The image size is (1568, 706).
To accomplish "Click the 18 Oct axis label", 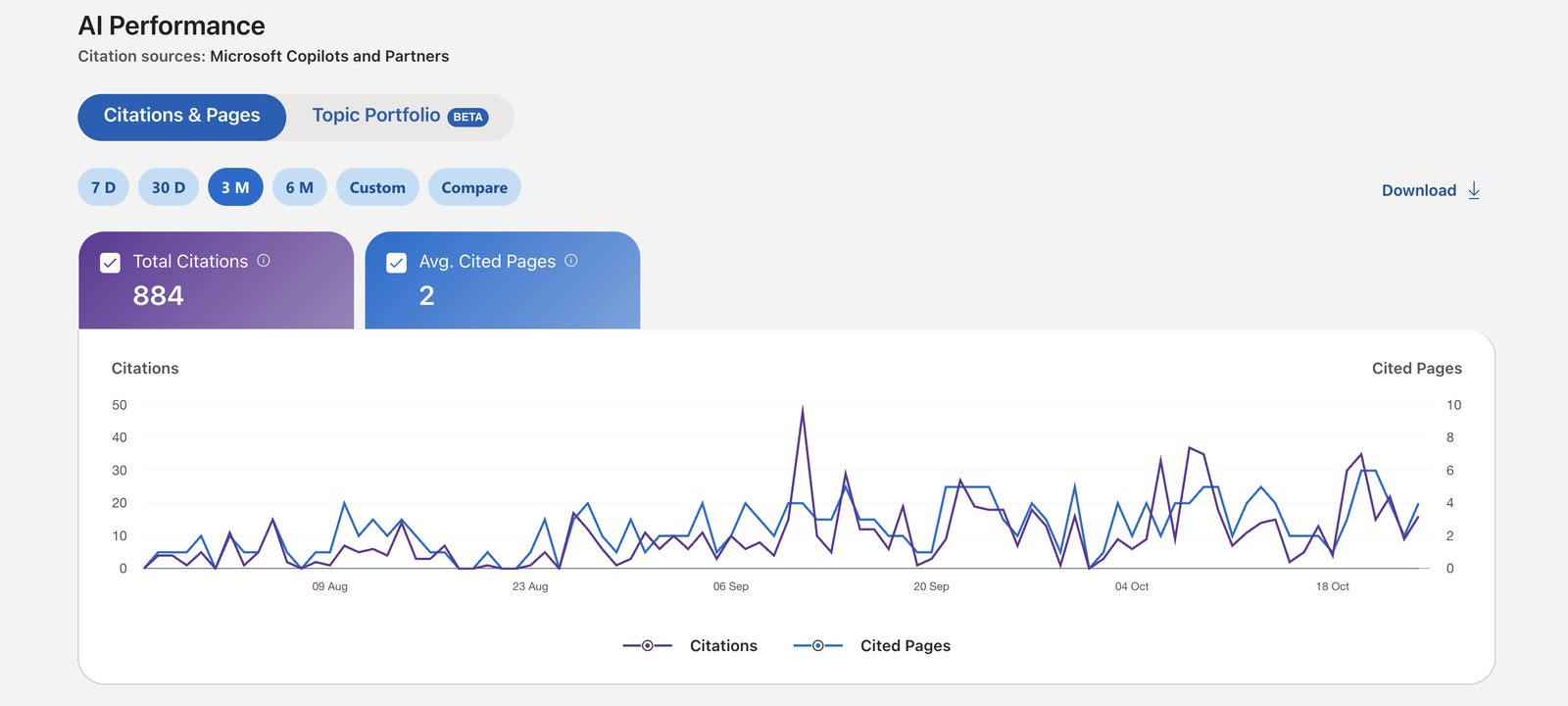I will tap(1333, 586).
